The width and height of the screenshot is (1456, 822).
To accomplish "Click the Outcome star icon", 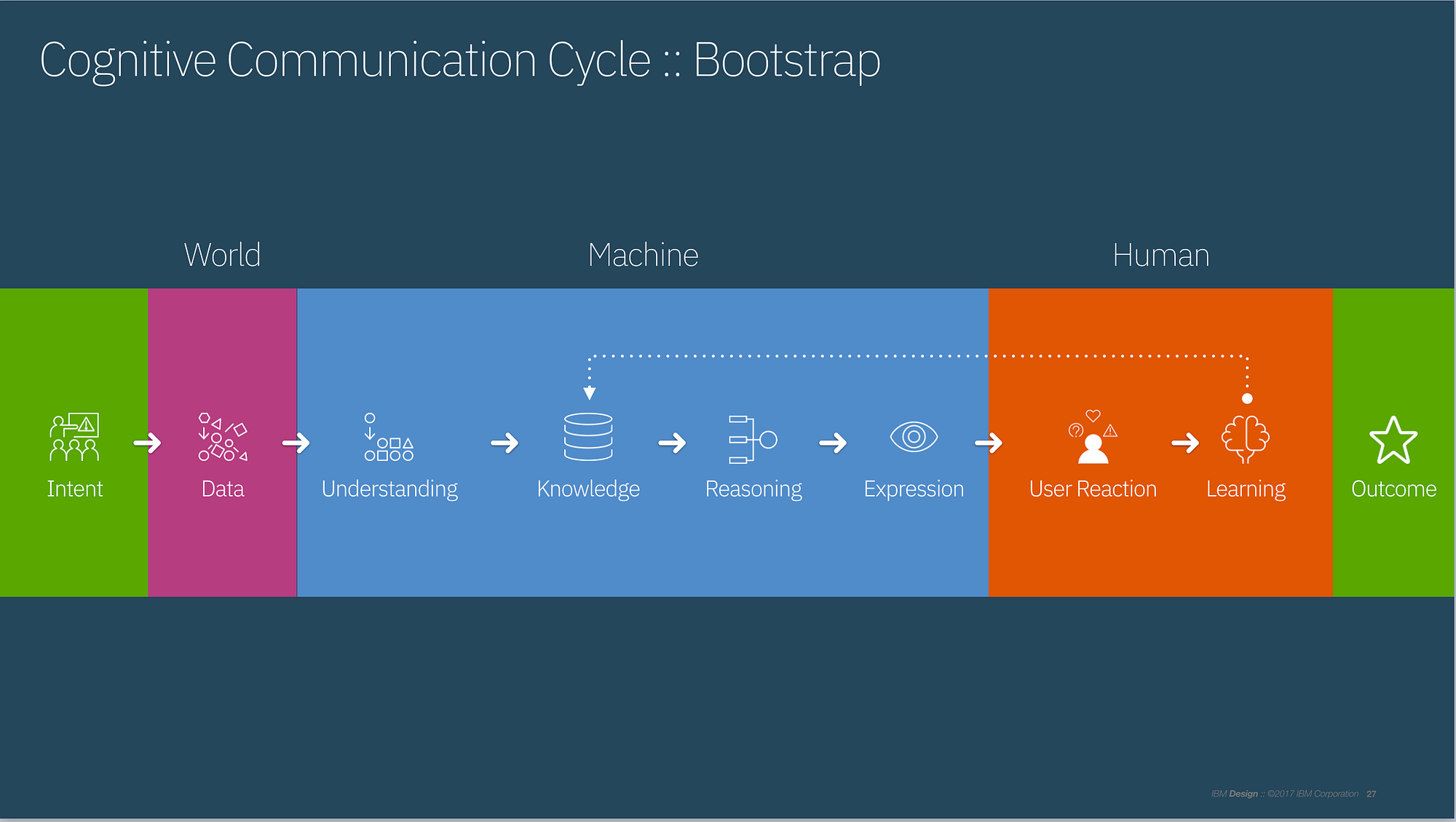I will (x=1393, y=440).
